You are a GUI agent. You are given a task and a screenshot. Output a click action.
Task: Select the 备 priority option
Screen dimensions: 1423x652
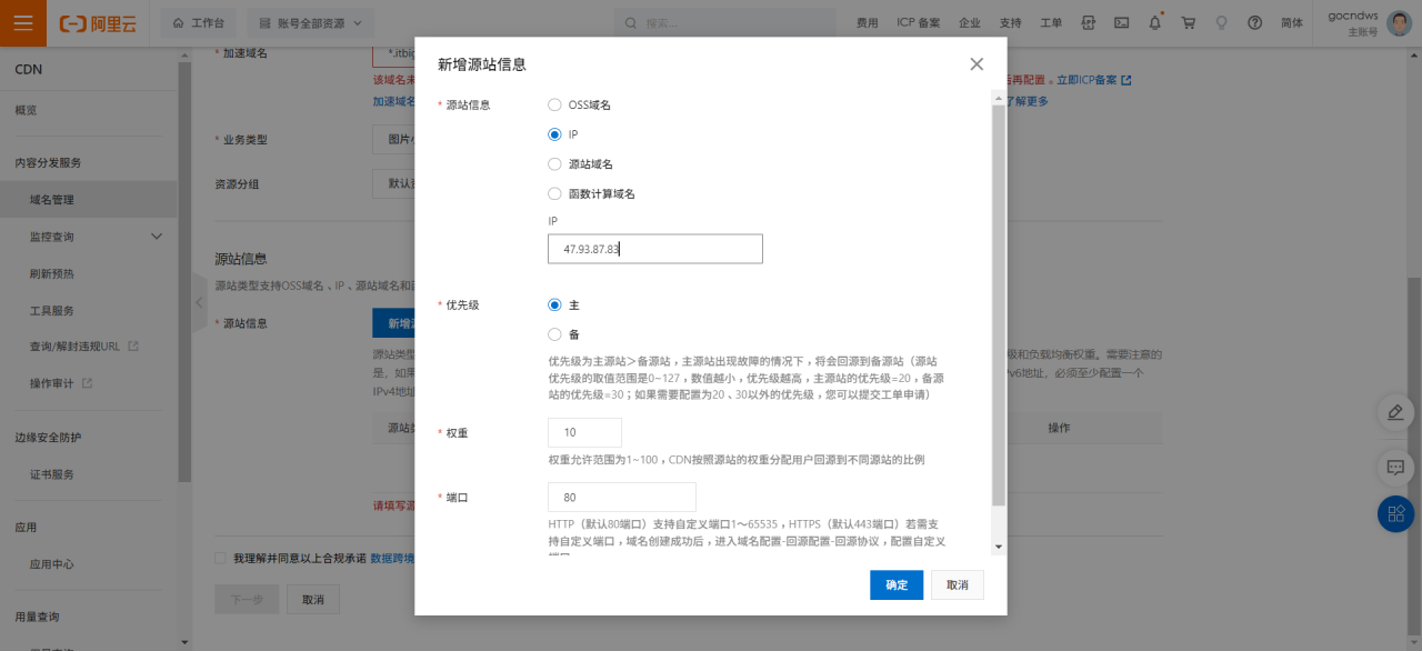click(x=555, y=335)
